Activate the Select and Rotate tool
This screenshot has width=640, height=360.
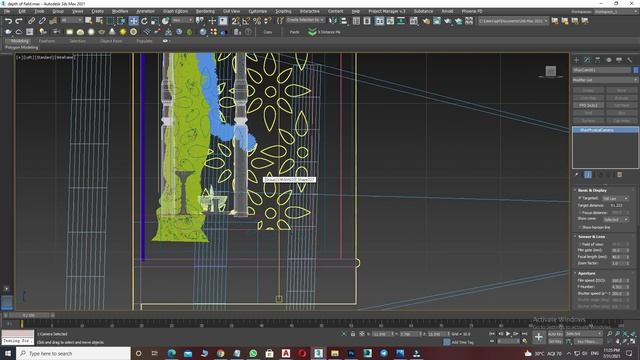[x=144, y=21]
